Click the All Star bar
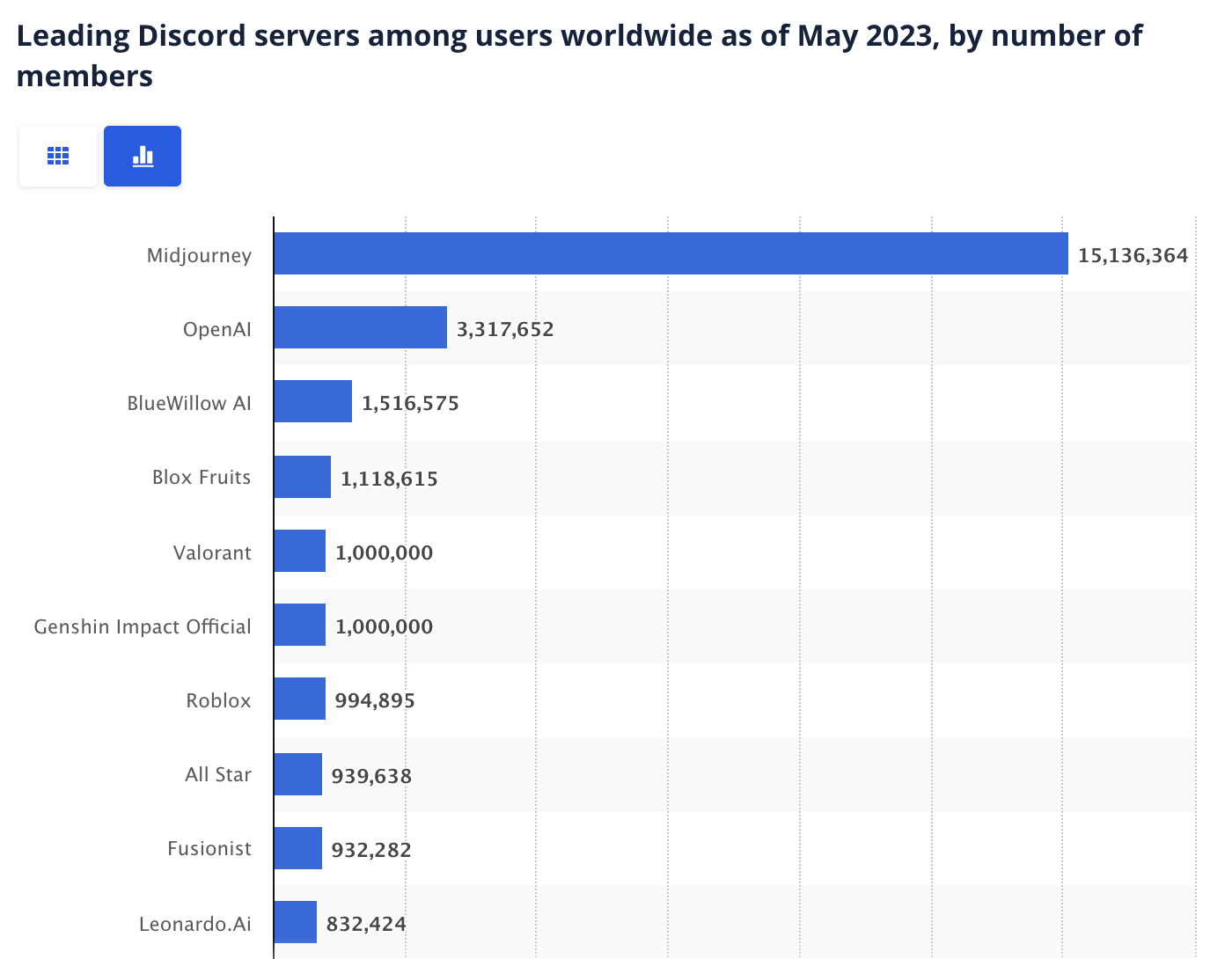Screen dimensions: 1232x959 pyautogui.click(x=297, y=774)
